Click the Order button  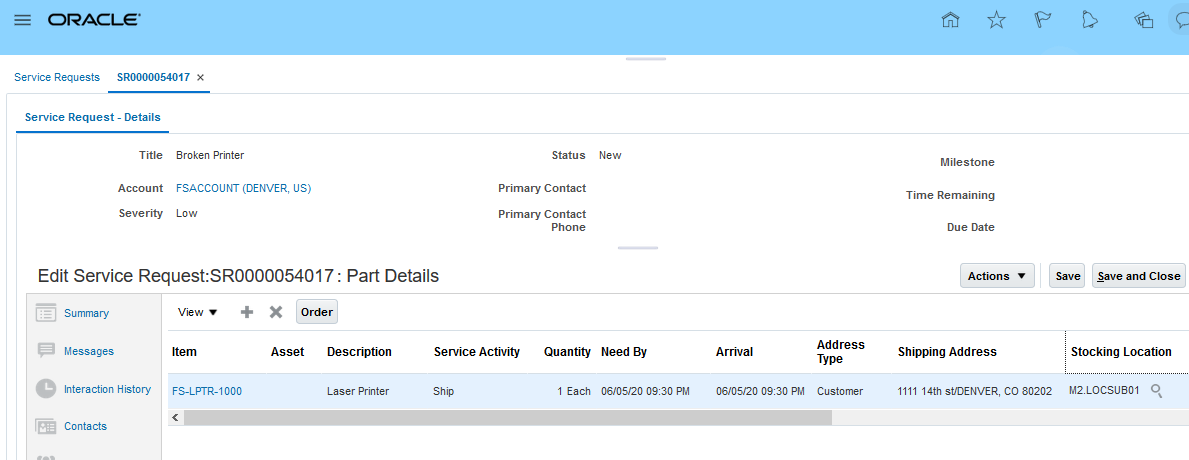(316, 312)
